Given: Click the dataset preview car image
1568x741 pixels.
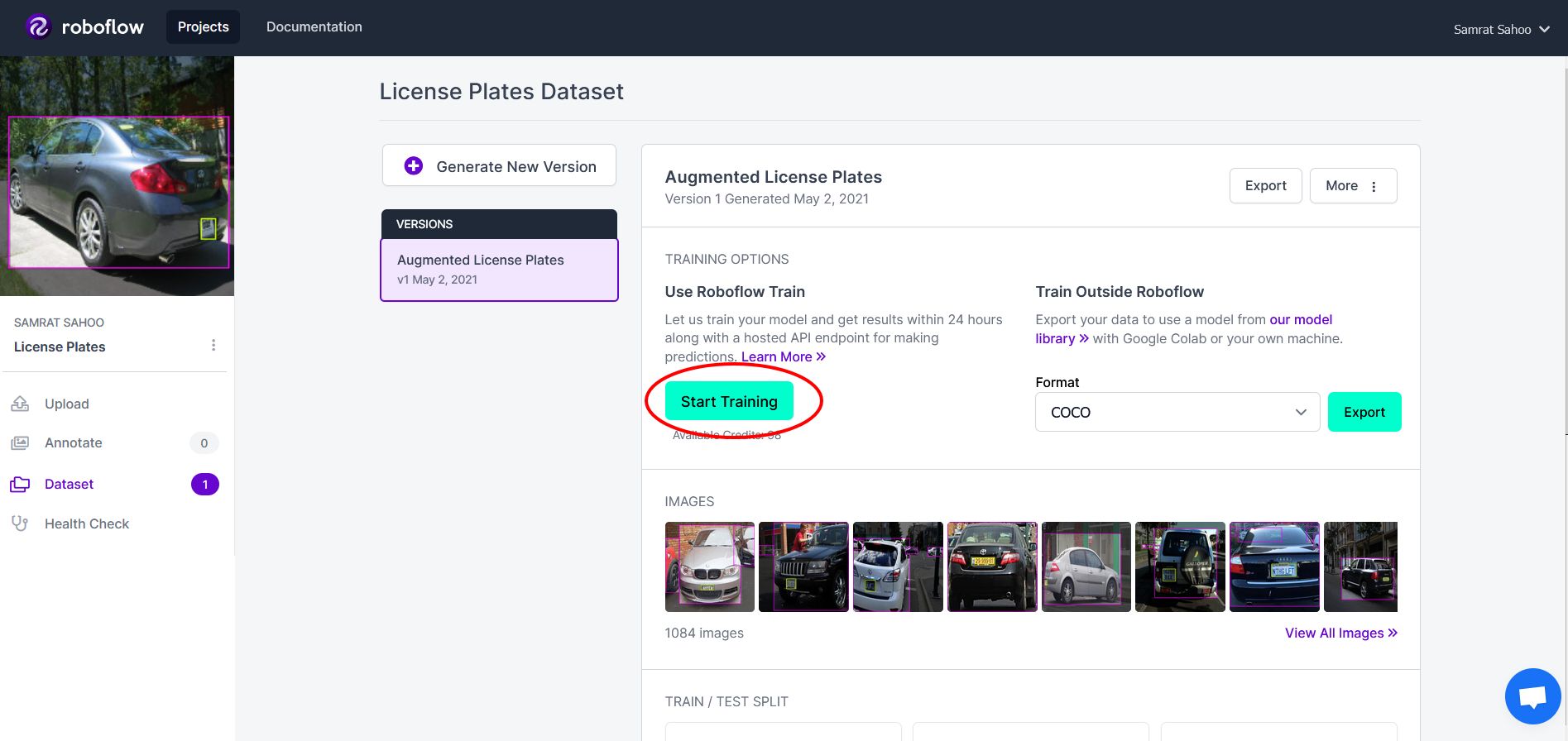Looking at the screenshot, I should tap(117, 176).
